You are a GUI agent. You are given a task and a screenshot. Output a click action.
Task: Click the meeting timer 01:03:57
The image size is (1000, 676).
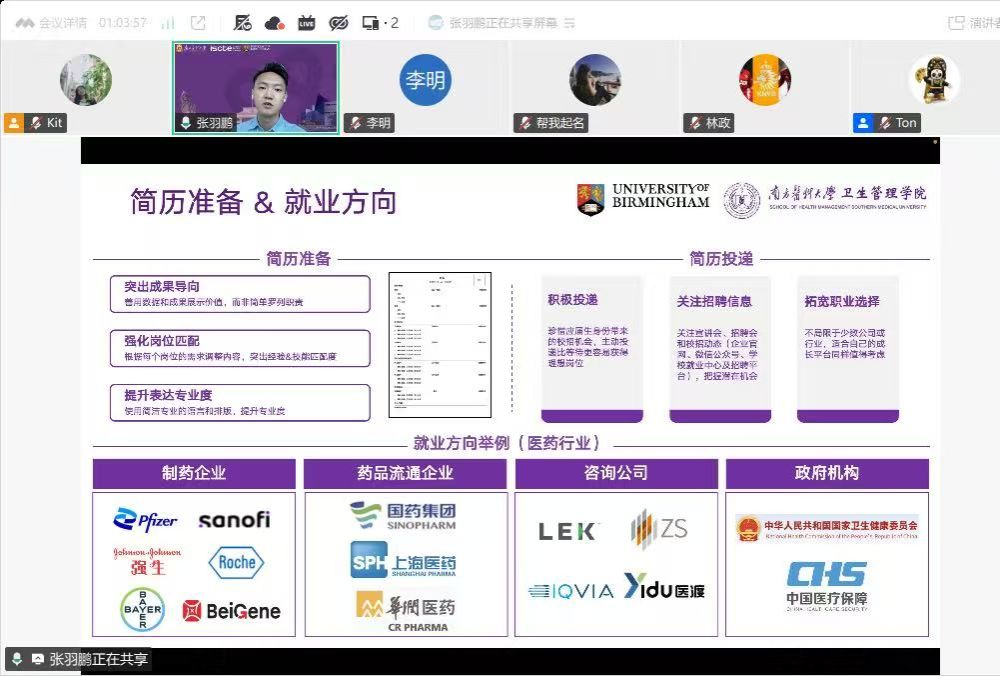(122, 23)
